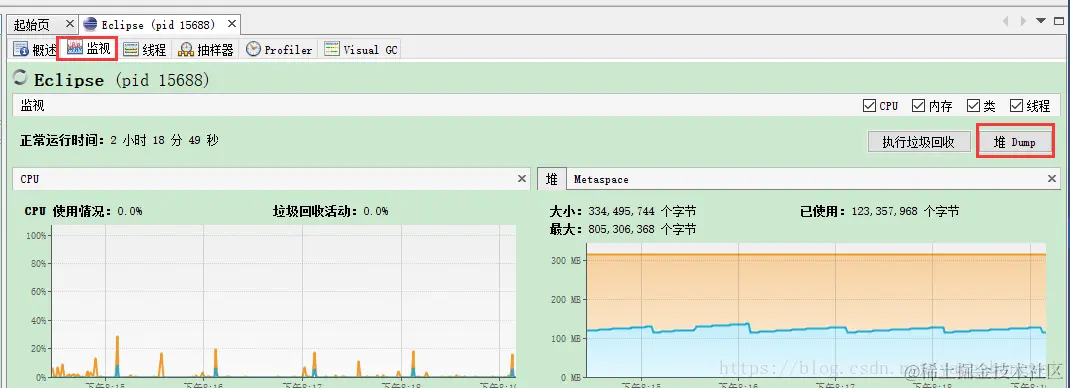Open the 抽样器 sampler tab
Image resolution: width=1070 pixels, height=388 pixels.
tap(206, 50)
